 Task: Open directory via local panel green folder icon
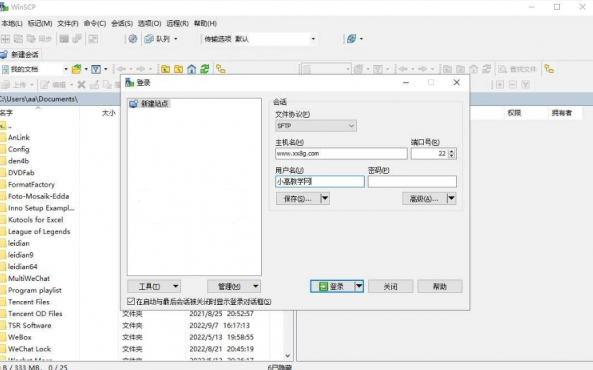[x=77, y=69]
